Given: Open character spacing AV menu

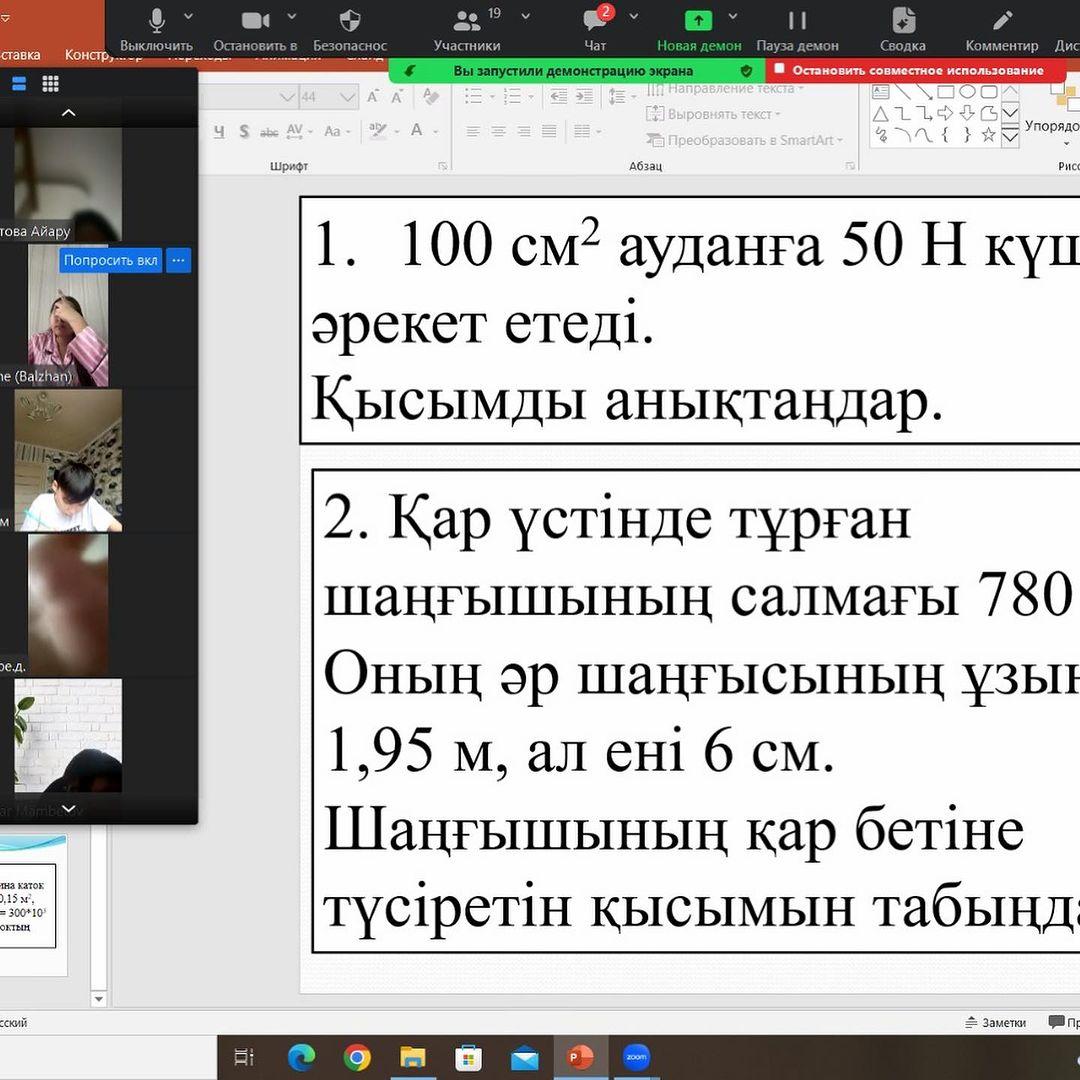Looking at the screenshot, I should point(299,131).
